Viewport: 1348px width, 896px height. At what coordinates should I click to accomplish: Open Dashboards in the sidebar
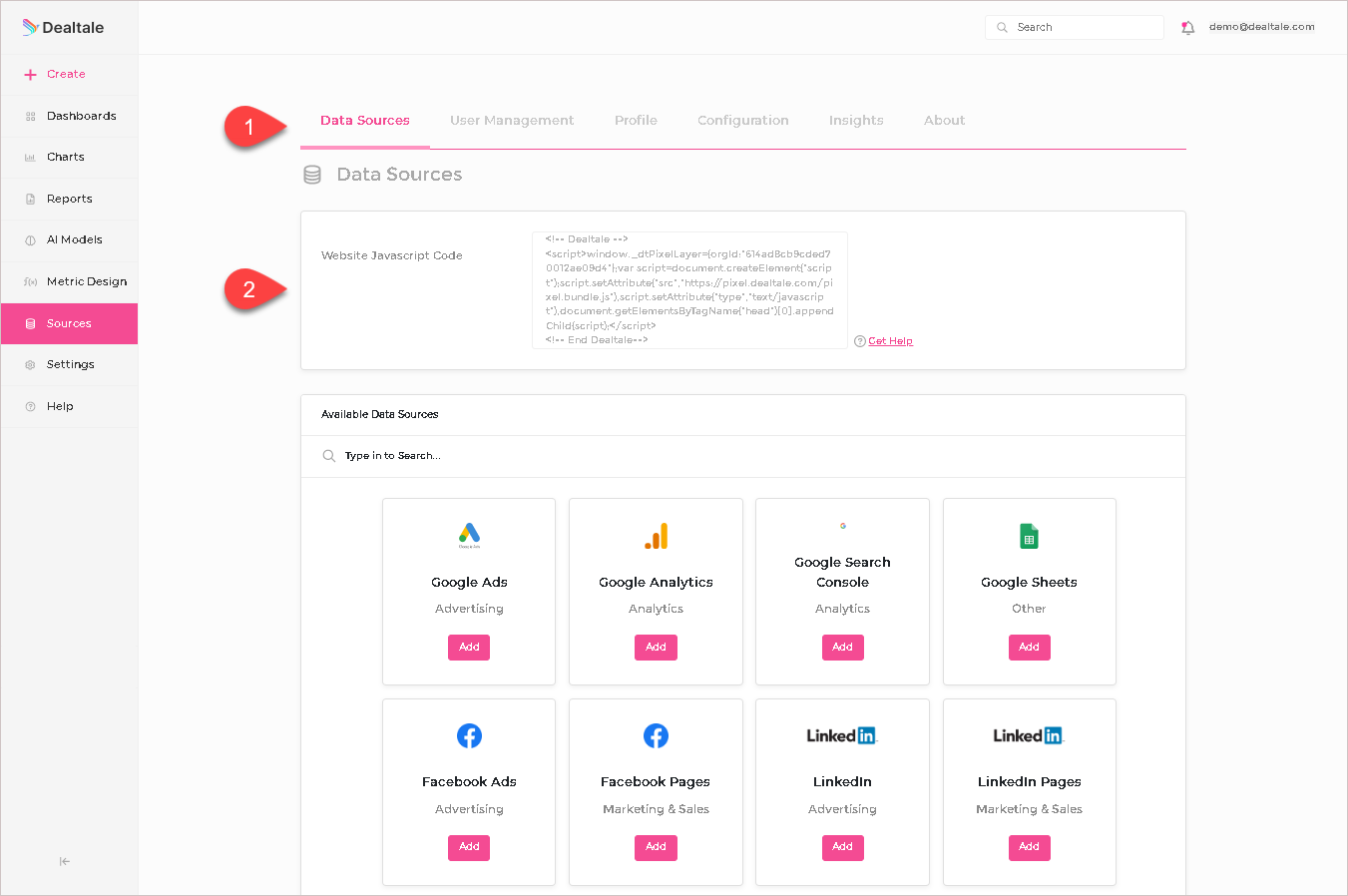click(x=70, y=116)
